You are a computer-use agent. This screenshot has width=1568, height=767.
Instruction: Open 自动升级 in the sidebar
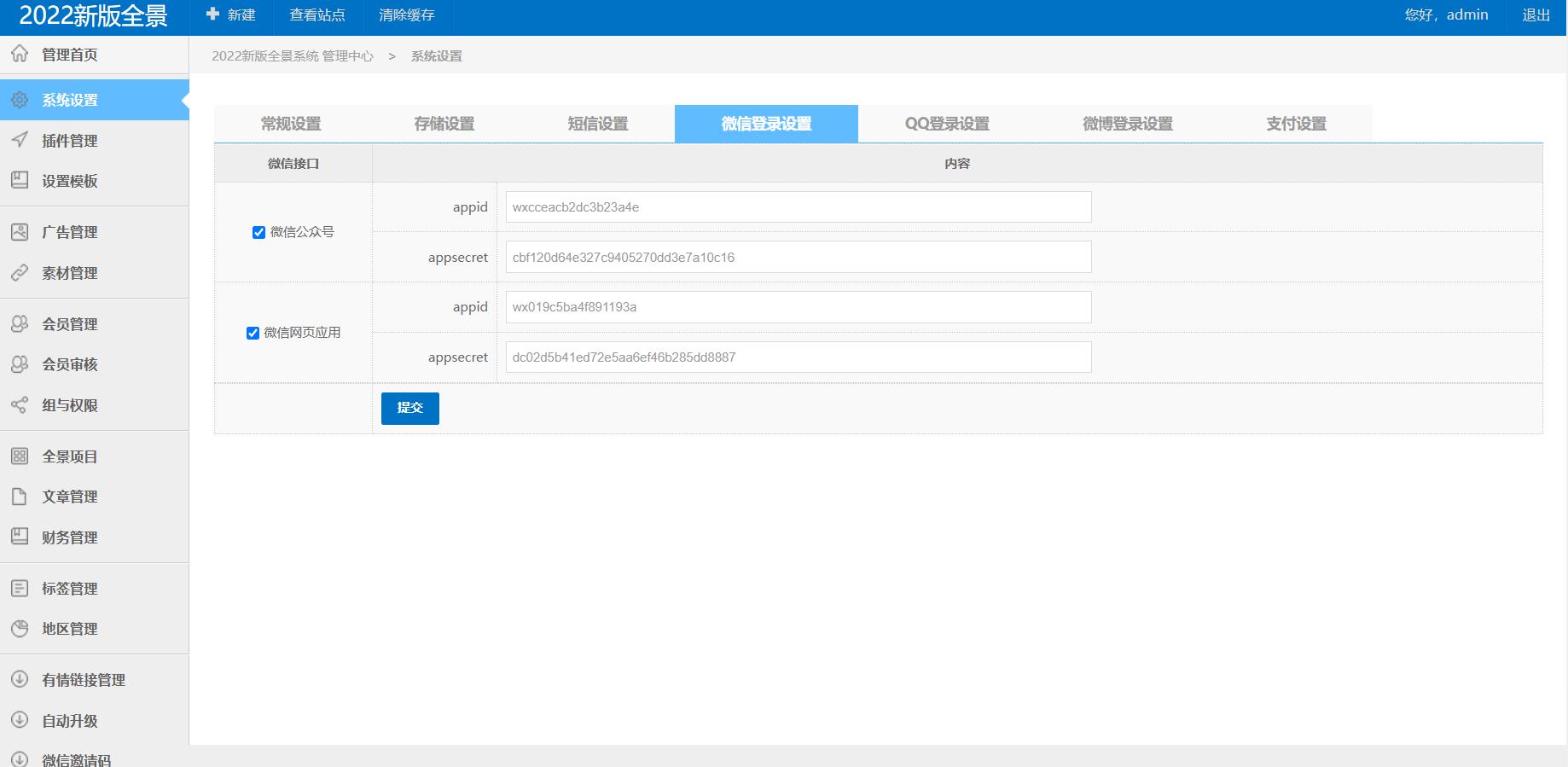94,721
